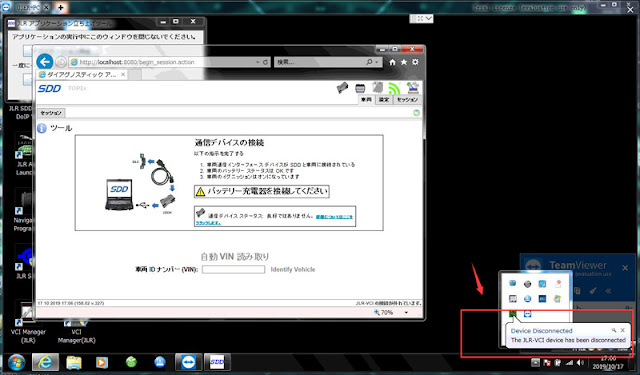640x375 pixels.
Task: Add a new TeamViewer session tab
Action: (x=60, y=7)
